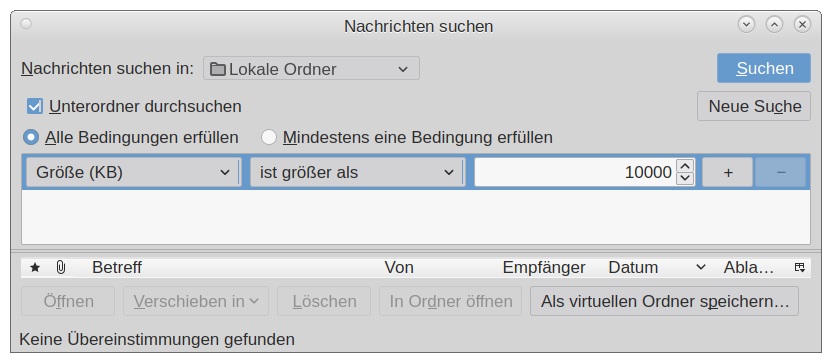Sort by the Betreff column header
The width and height of the screenshot is (832, 363).
coord(117,267)
